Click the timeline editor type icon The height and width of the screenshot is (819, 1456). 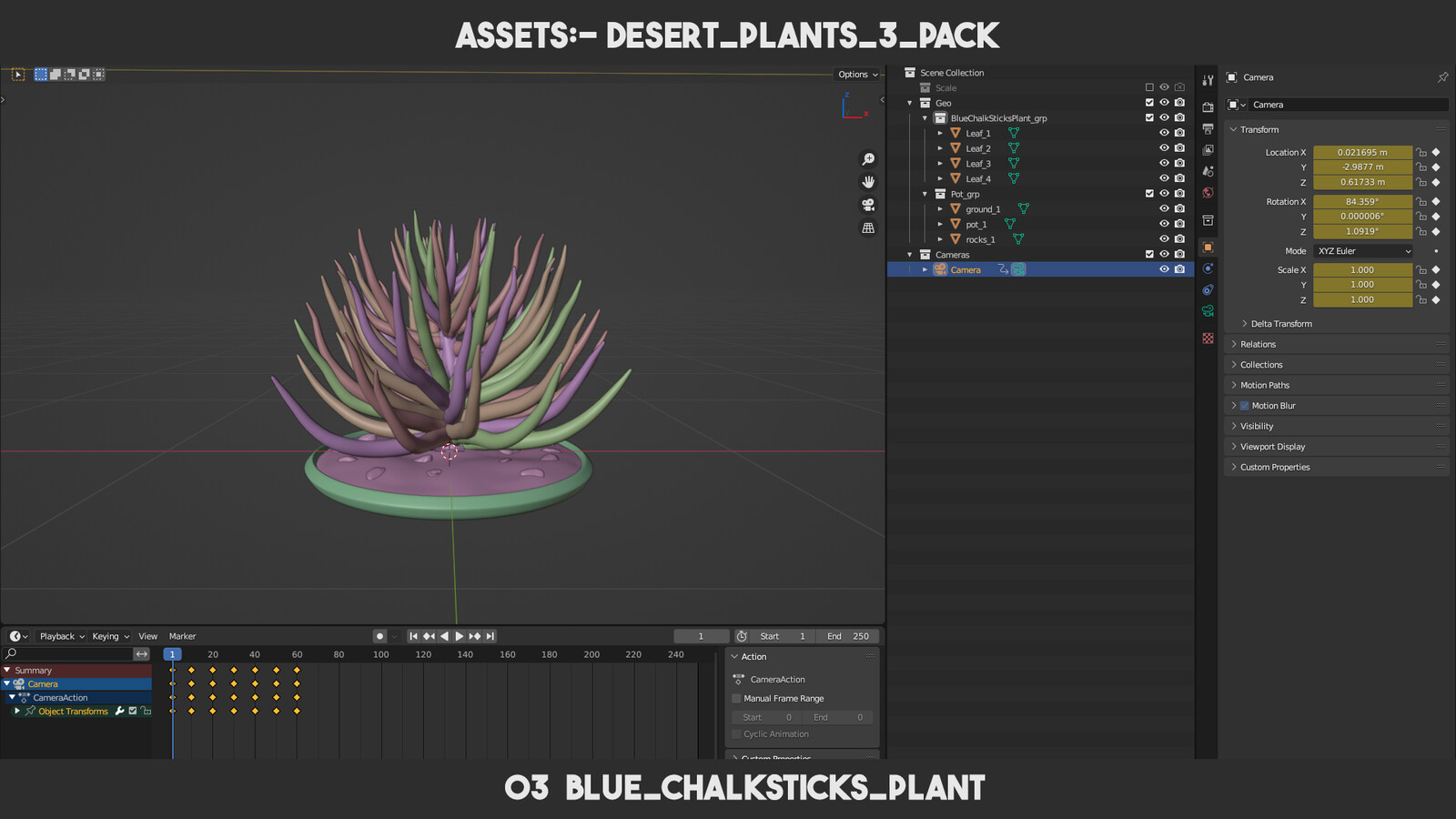18,636
